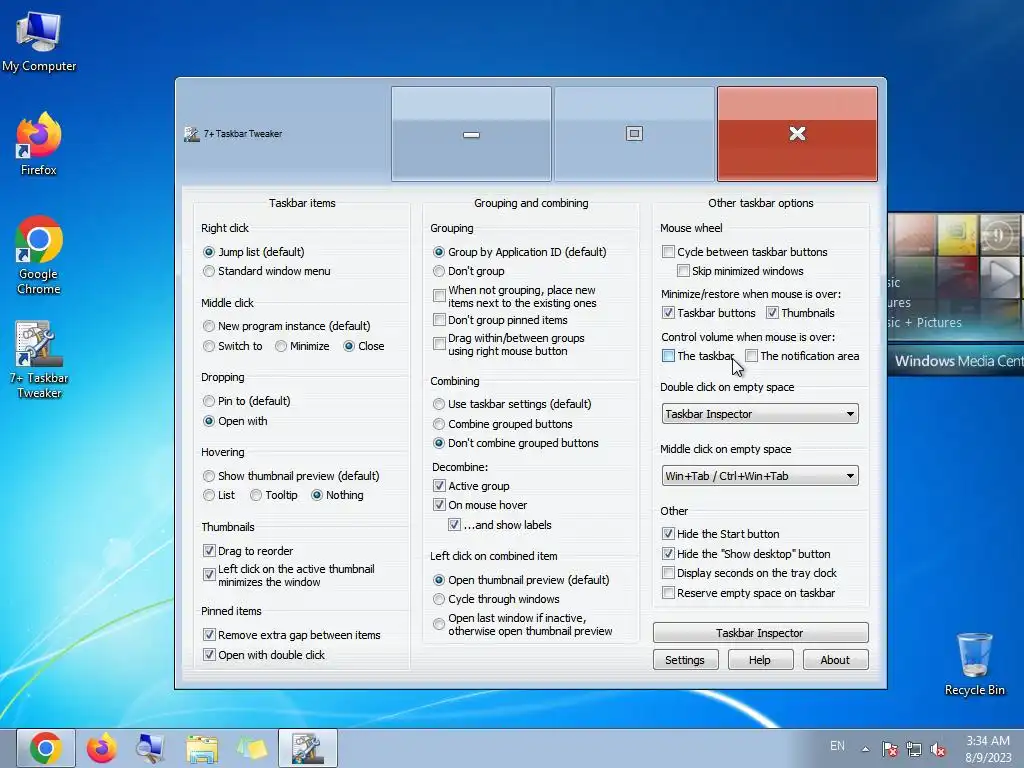This screenshot has width=1024, height=768.
Task: Uncheck Hide the Start button
Action: [x=720, y=534]
